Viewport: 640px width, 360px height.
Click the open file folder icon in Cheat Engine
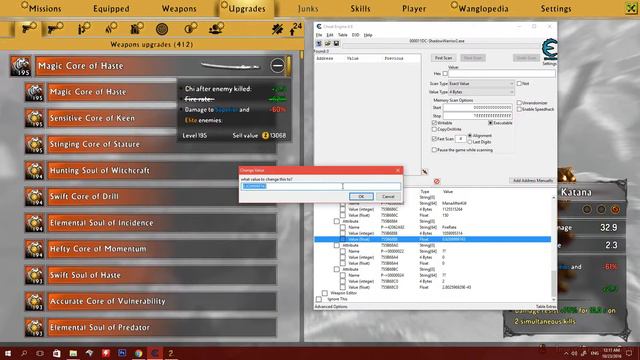[x=328, y=43]
